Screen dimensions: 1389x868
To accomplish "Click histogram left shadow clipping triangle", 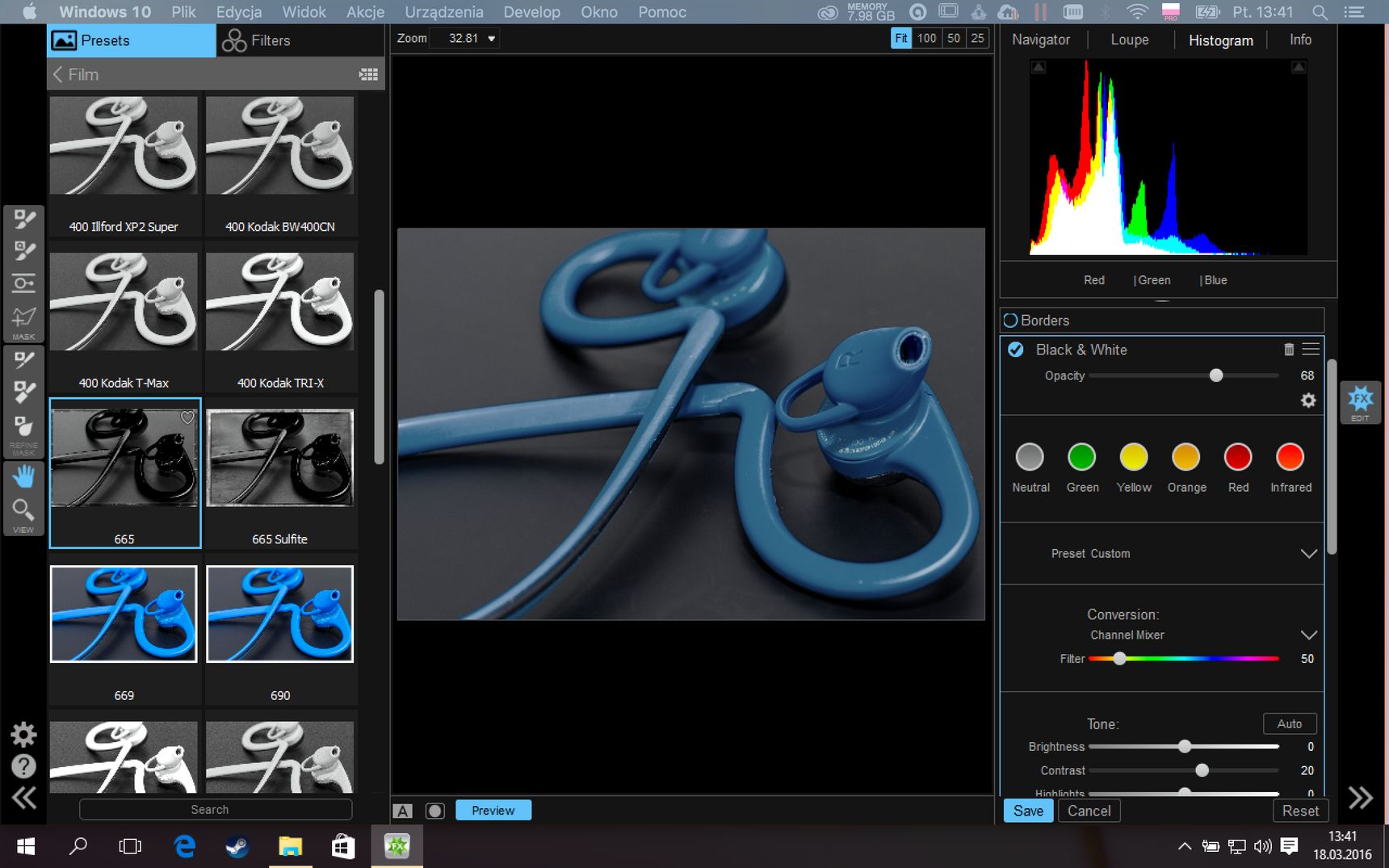I will click(x=1039, y=67).
